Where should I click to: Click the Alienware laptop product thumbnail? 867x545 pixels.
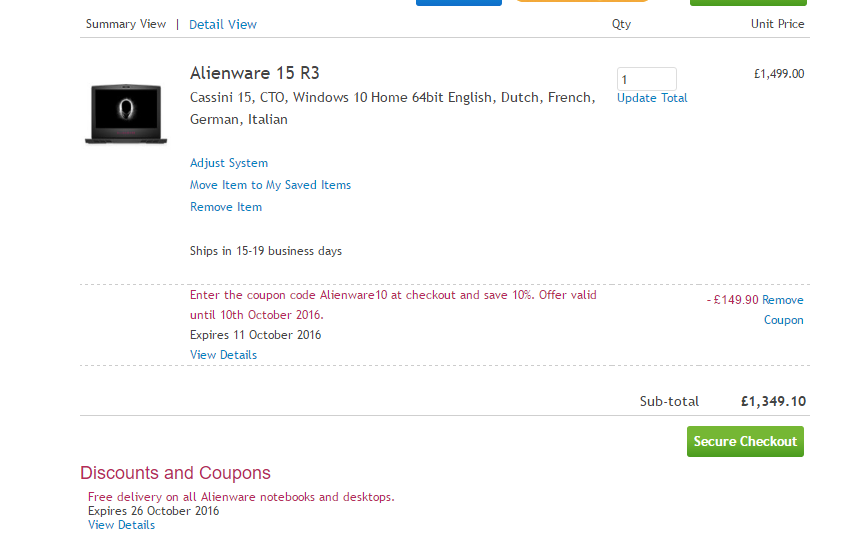tap(125, 114)
